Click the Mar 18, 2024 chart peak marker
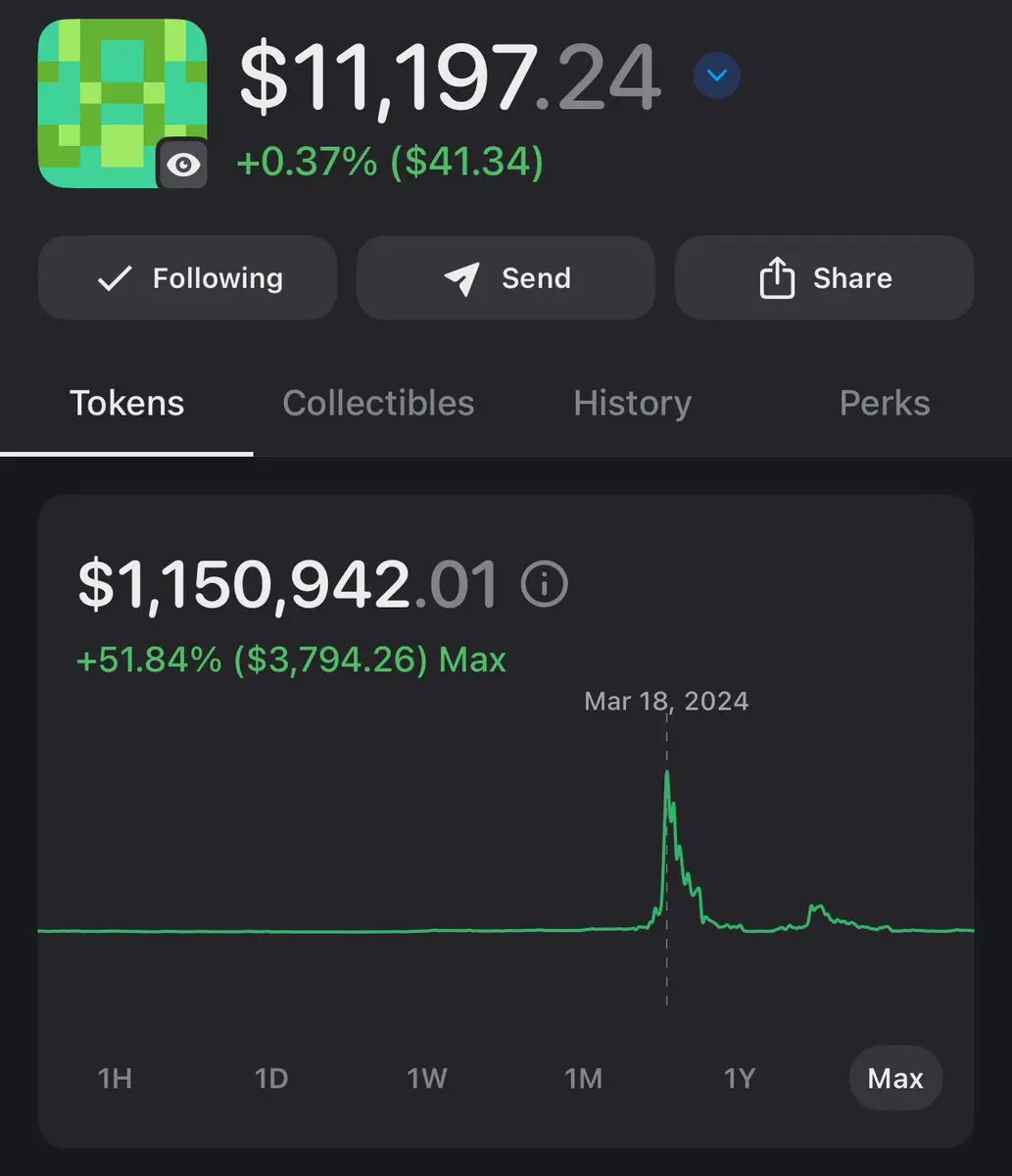Screen dimensions: 1012x1176 pyautogui.click(x=667, y=772)
